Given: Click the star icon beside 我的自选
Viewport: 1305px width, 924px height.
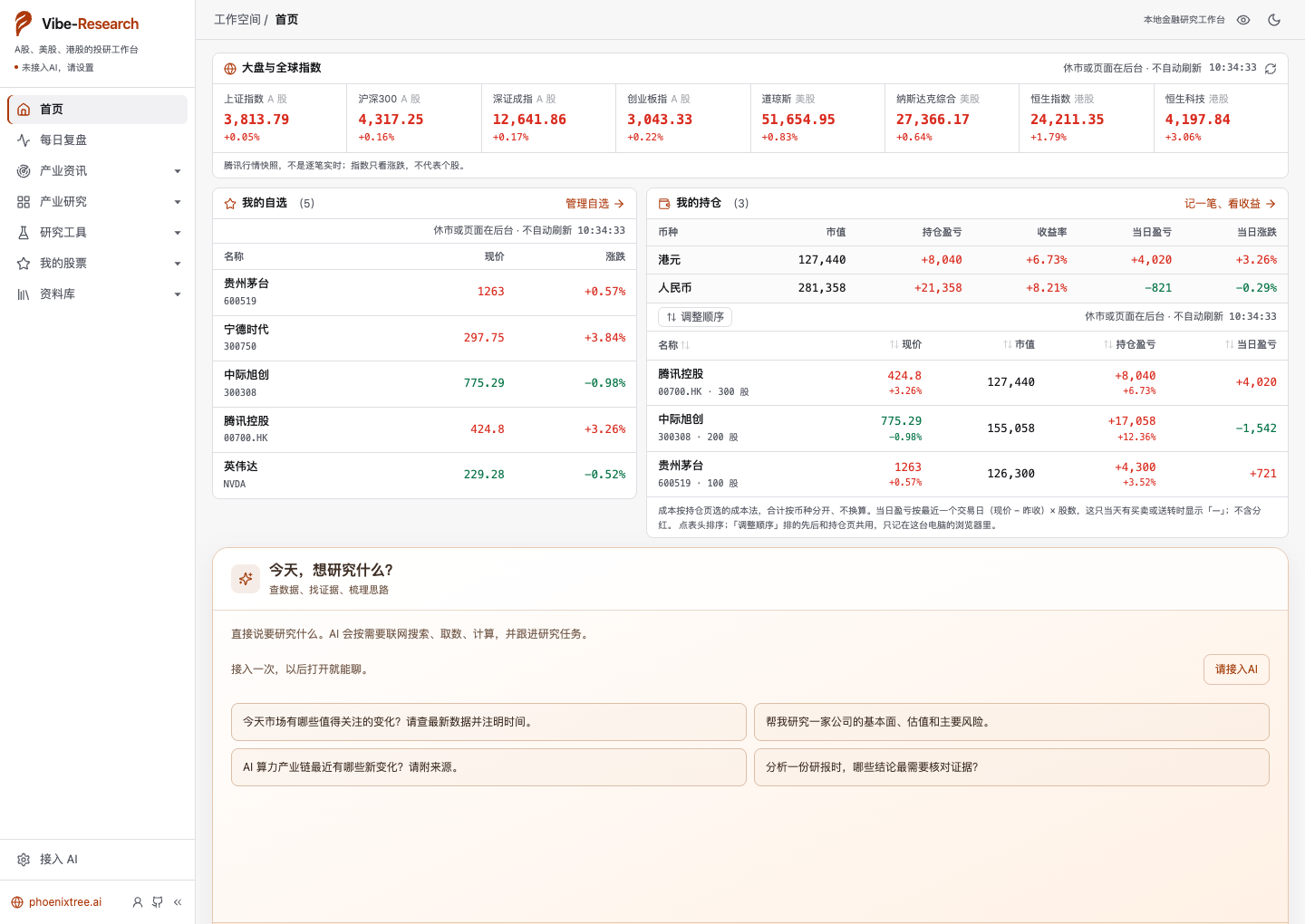Looking at the screenshot, I should pyautogui.click(x=230, y=204).
